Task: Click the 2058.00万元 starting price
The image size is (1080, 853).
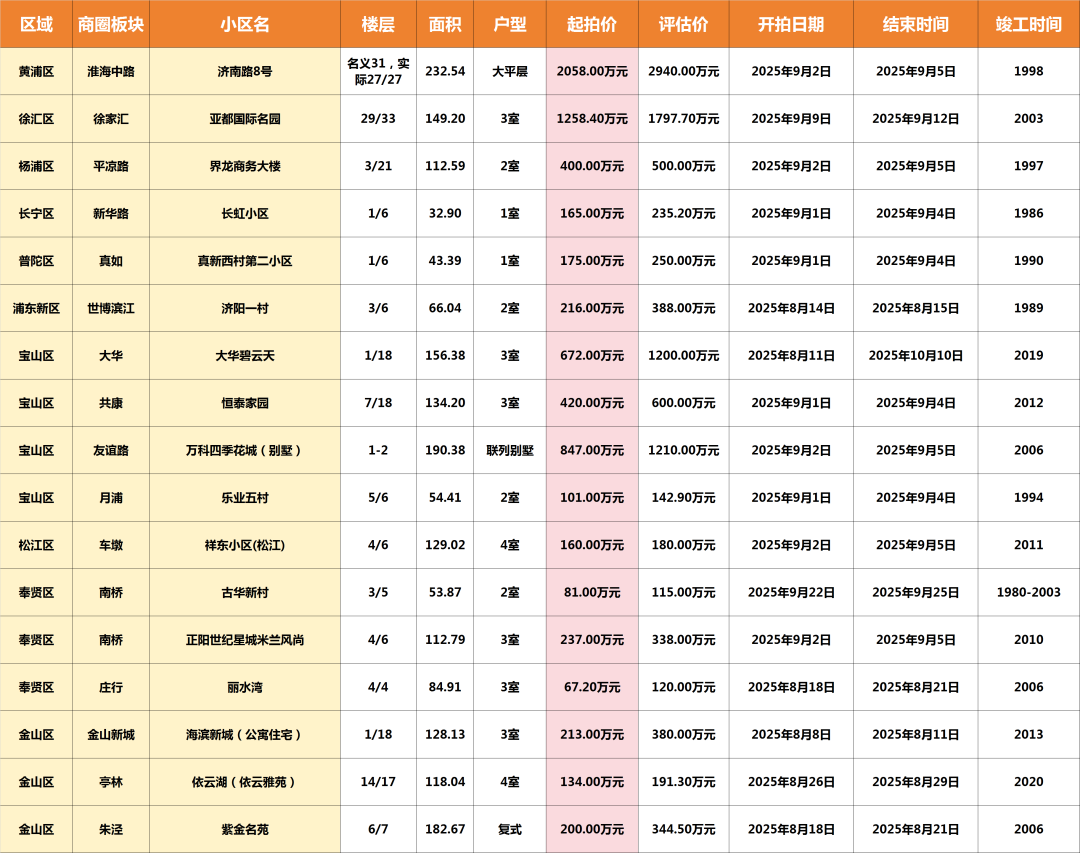Action: coord(592,72)
